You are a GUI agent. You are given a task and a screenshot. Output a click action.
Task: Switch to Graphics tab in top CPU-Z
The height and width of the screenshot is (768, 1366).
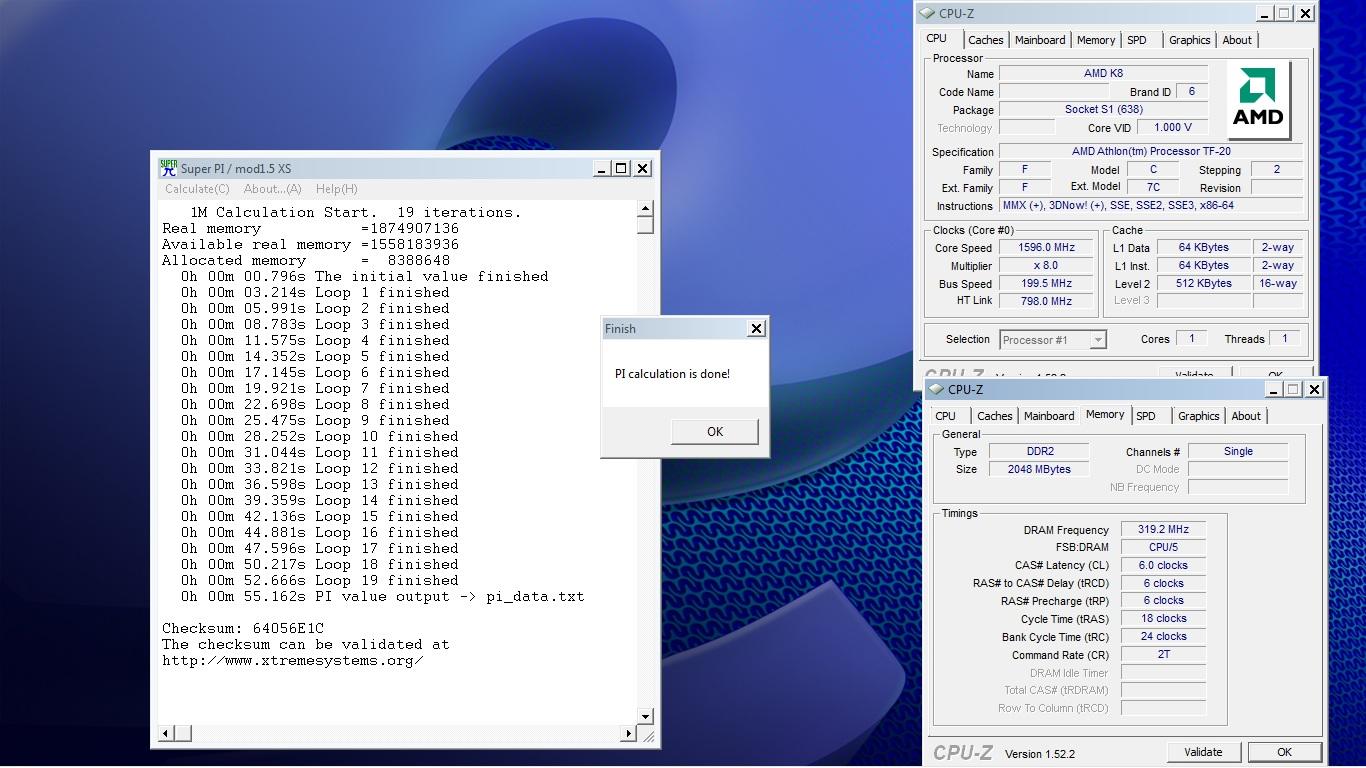pos(1190,40)
